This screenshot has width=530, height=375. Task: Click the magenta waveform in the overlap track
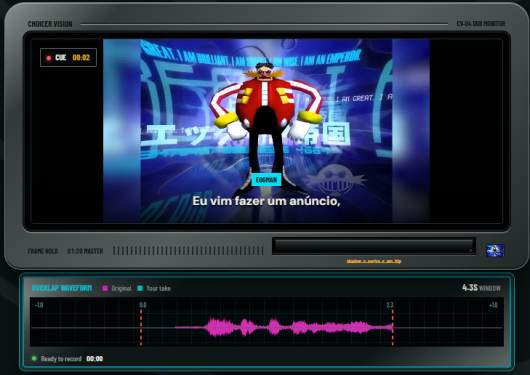pyautogui.click(x=284, y=327)
